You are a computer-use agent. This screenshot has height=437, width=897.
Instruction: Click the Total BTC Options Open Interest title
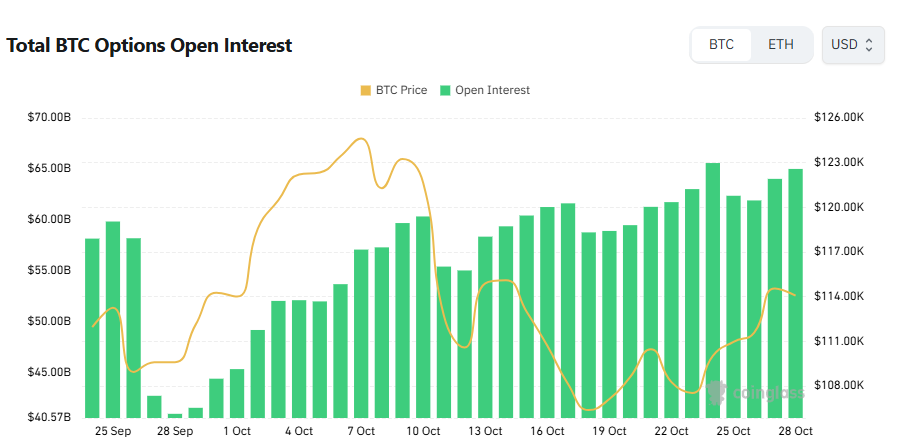click(150, 46)
